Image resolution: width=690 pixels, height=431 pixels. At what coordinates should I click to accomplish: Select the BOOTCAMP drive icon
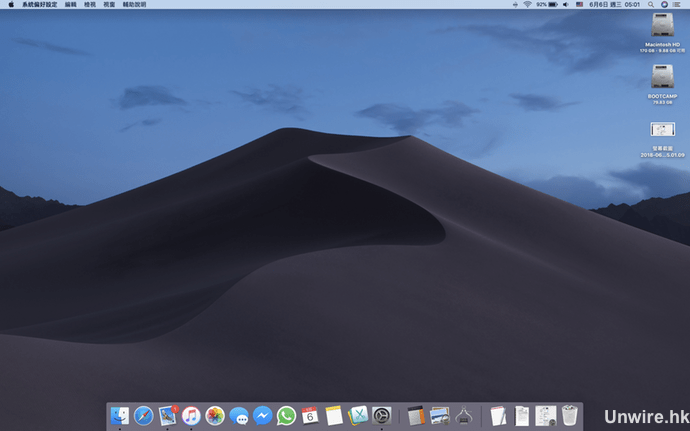click(x=662, y=76)
